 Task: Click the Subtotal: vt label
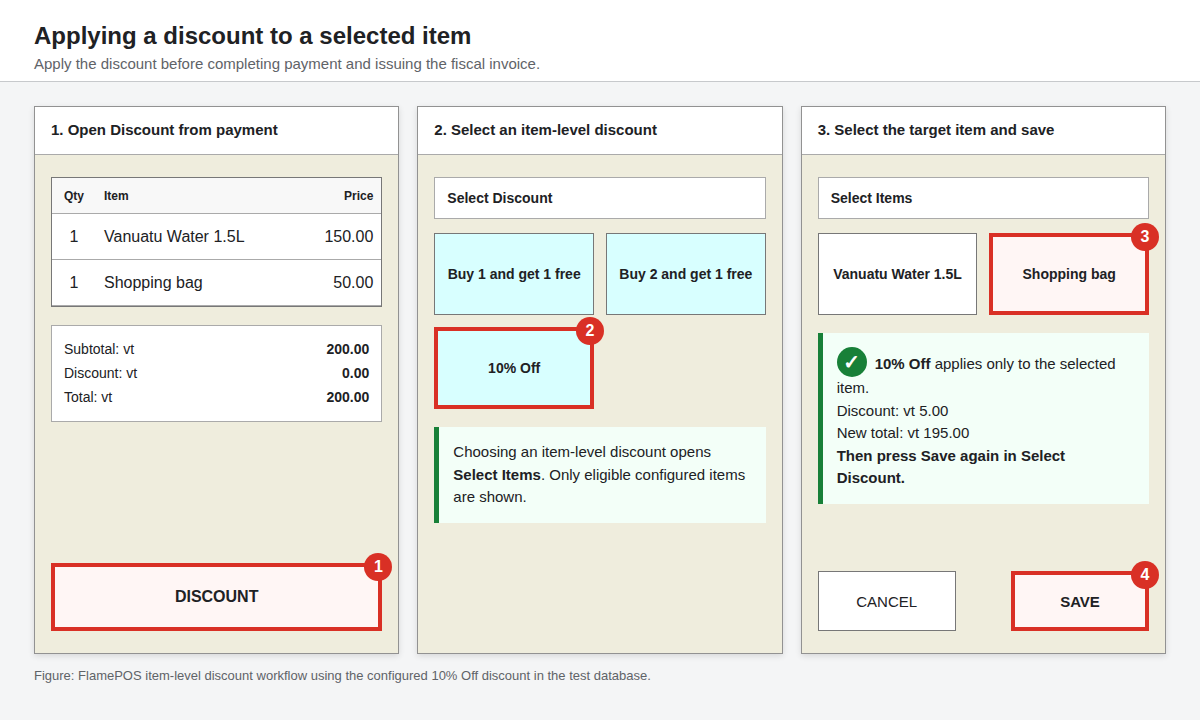pyautogui.click(x=99, y=349)
